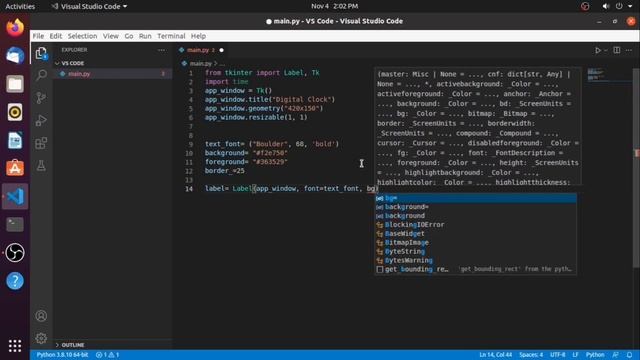This screenshot has width=640, height=360.
Task: Open the Accounts icon in activity bar
Action: click(x=41, y=316)
